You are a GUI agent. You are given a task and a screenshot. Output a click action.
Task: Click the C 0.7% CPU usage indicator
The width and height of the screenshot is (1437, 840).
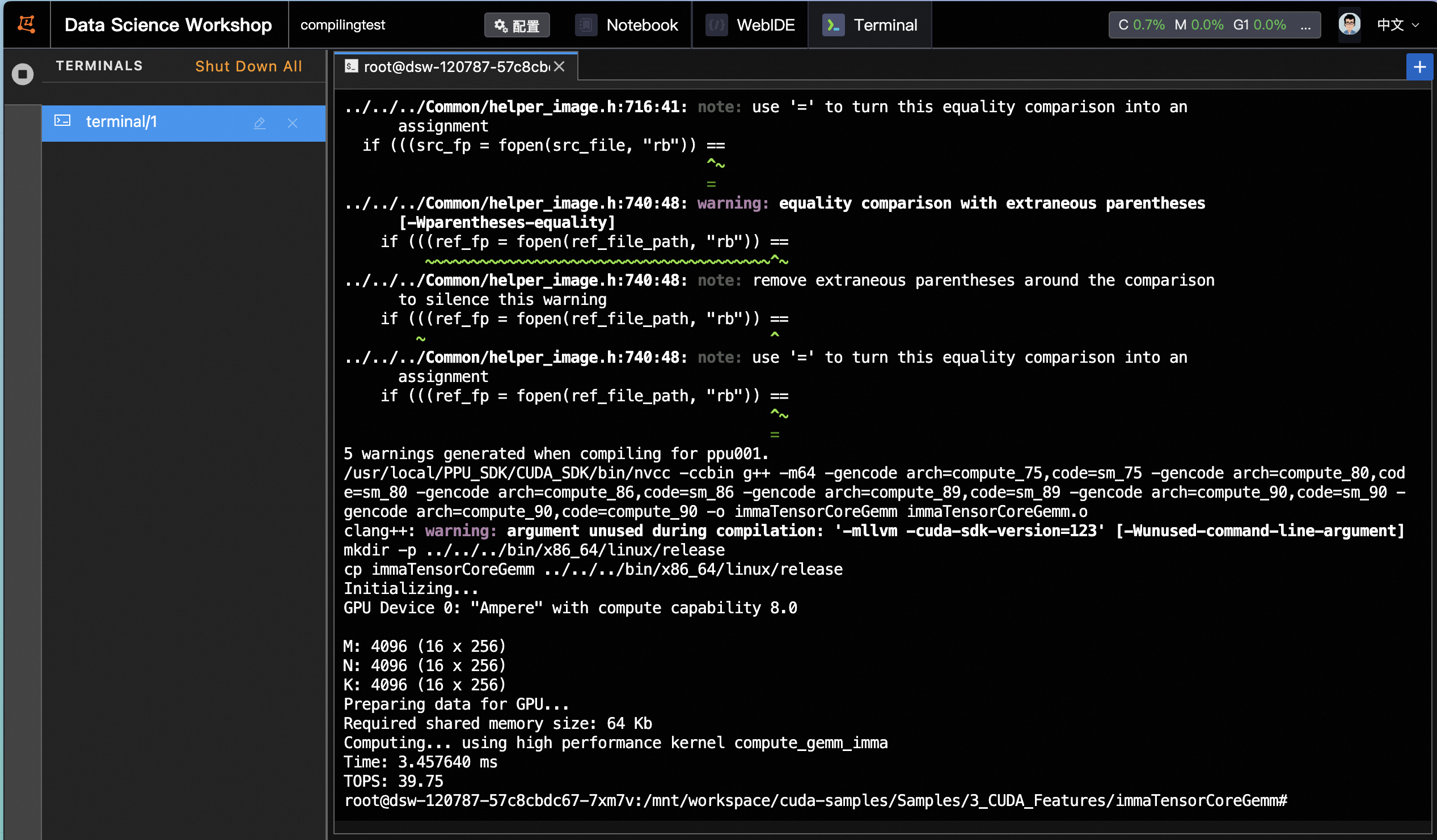click(1141, 25)
